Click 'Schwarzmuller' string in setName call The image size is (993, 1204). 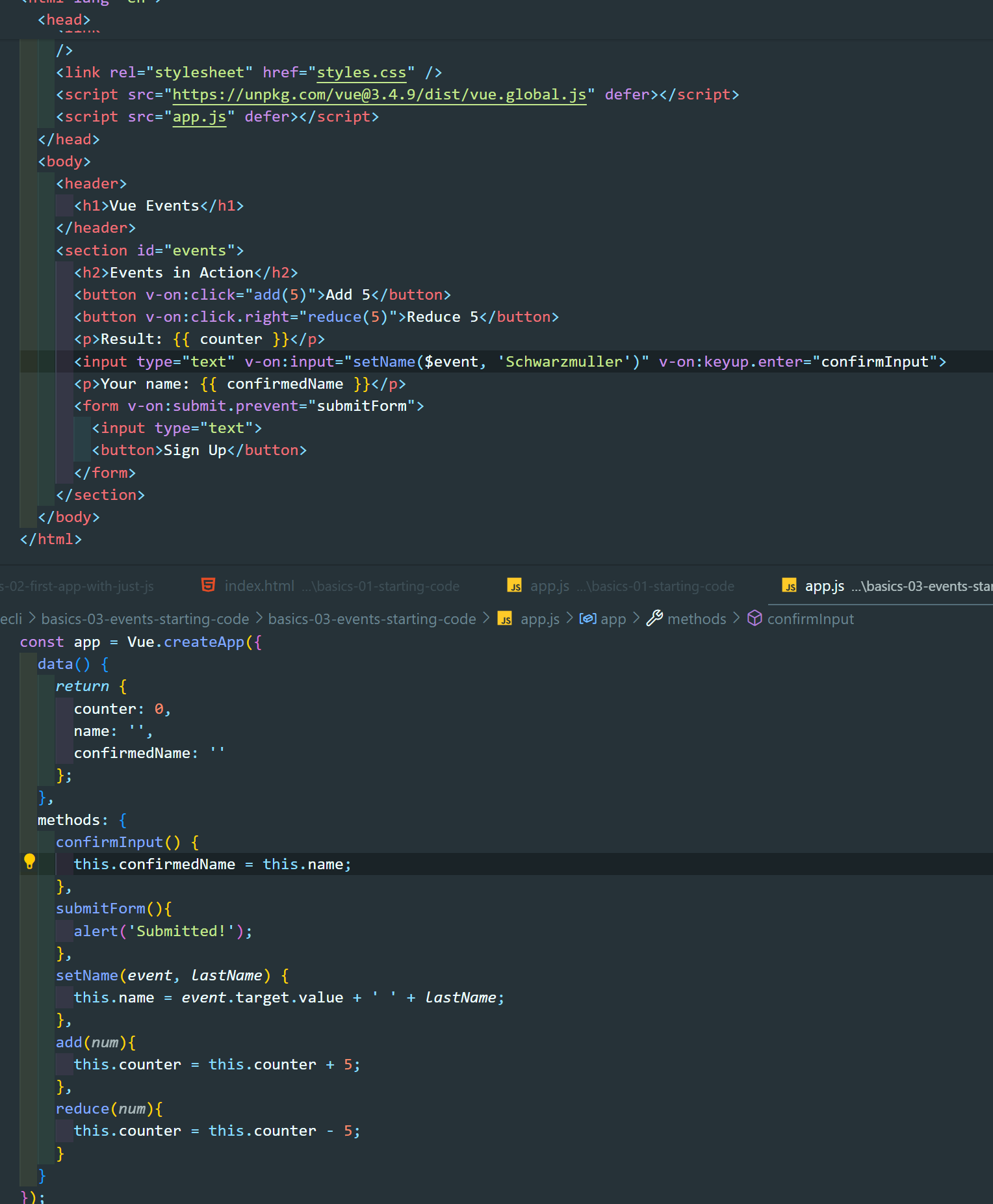[x=563, y=362]
